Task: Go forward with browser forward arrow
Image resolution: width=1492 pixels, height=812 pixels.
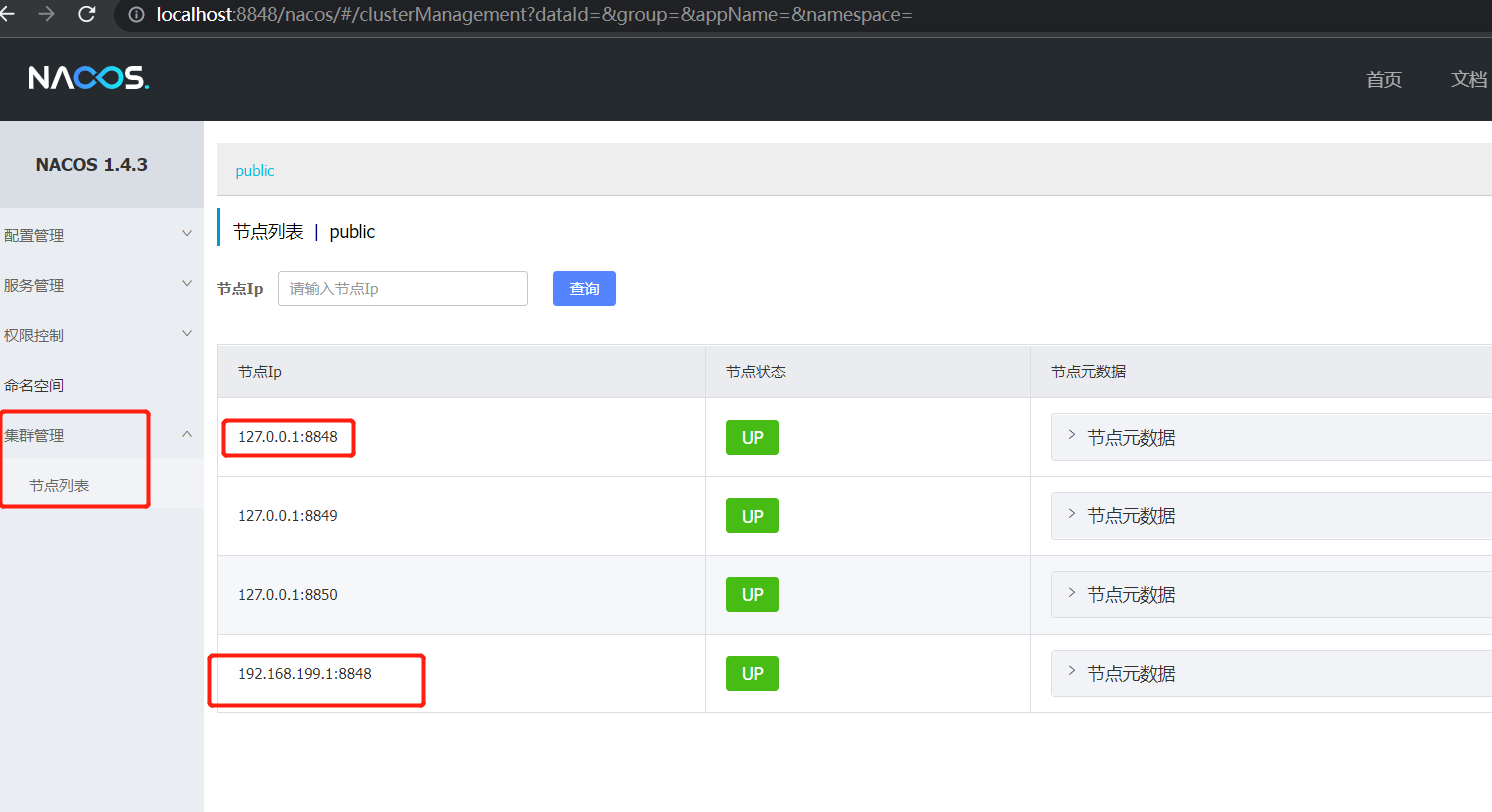Action: (46, 14)
